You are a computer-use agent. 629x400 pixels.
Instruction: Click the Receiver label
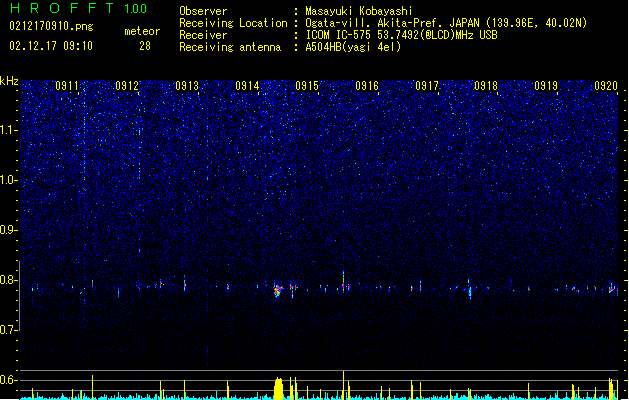point(203,35)
